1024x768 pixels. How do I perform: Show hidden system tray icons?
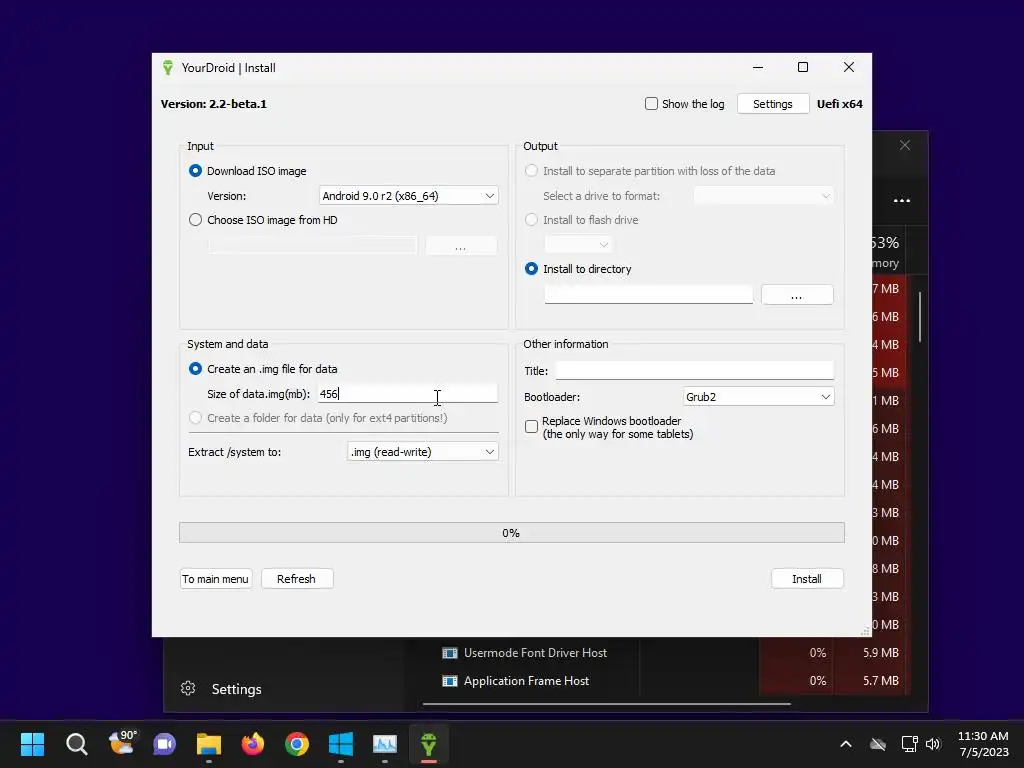[846, 744]
